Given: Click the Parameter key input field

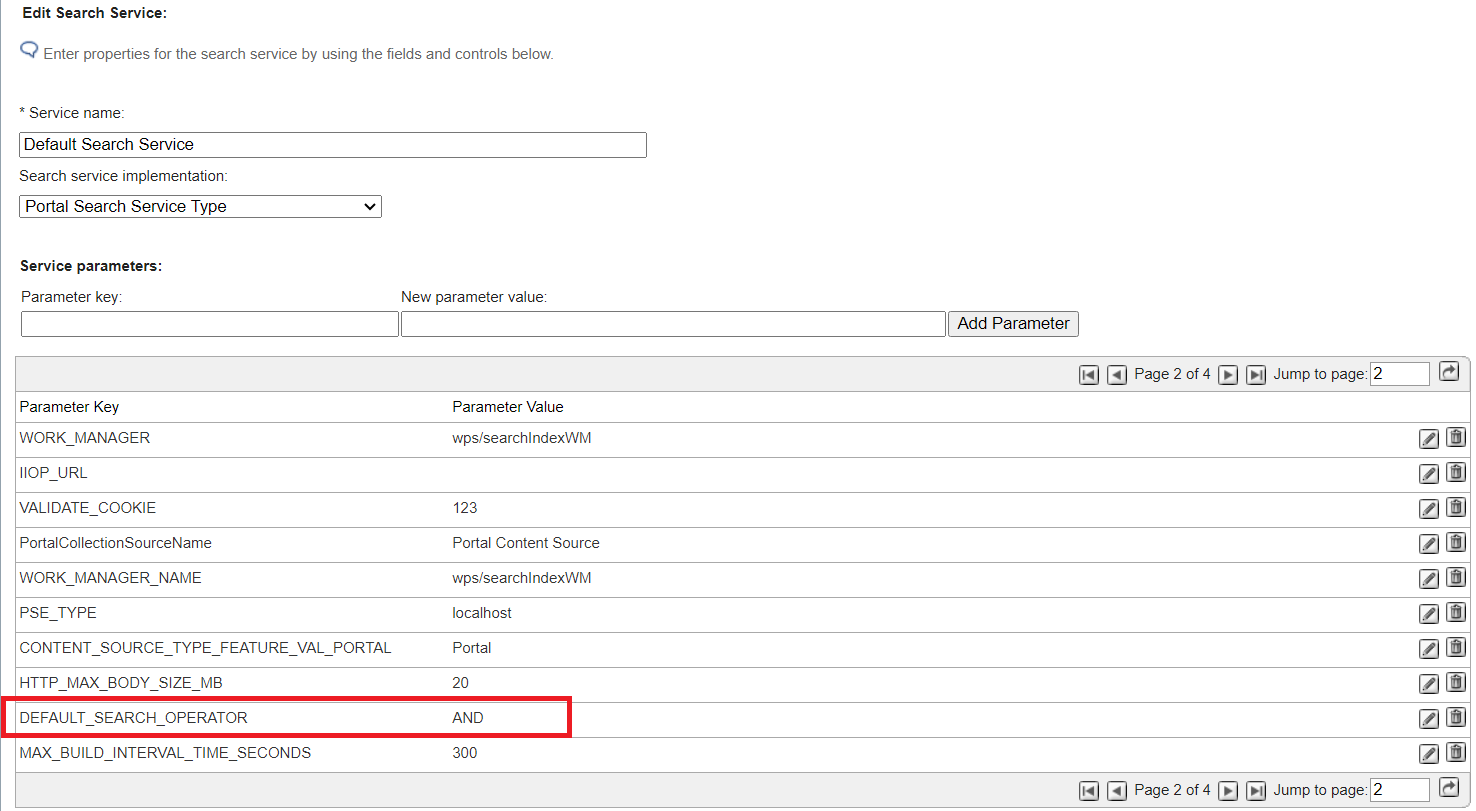Looking at the screenshot, I should (209, 324).
